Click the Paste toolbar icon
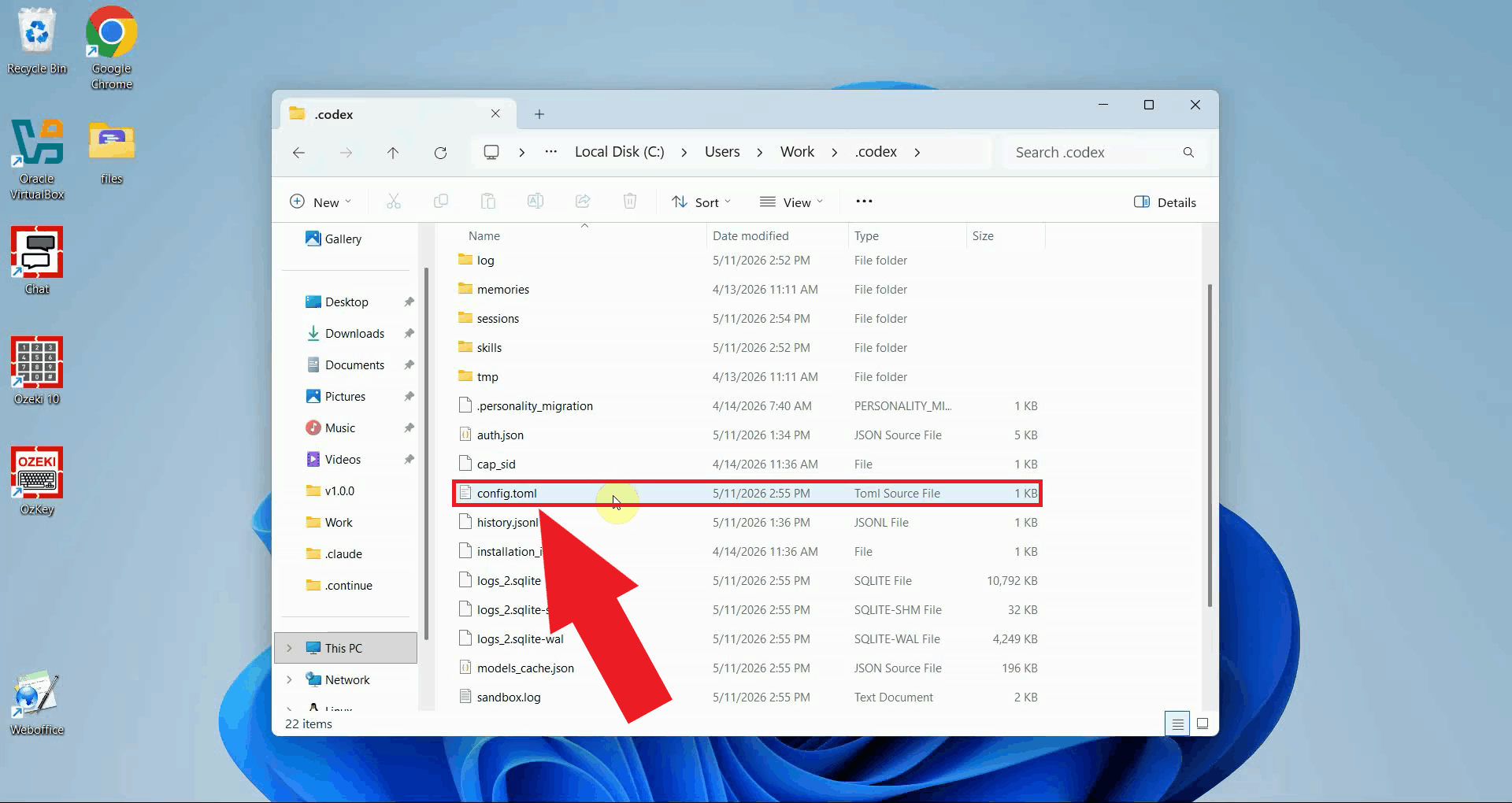 (488, 202)
